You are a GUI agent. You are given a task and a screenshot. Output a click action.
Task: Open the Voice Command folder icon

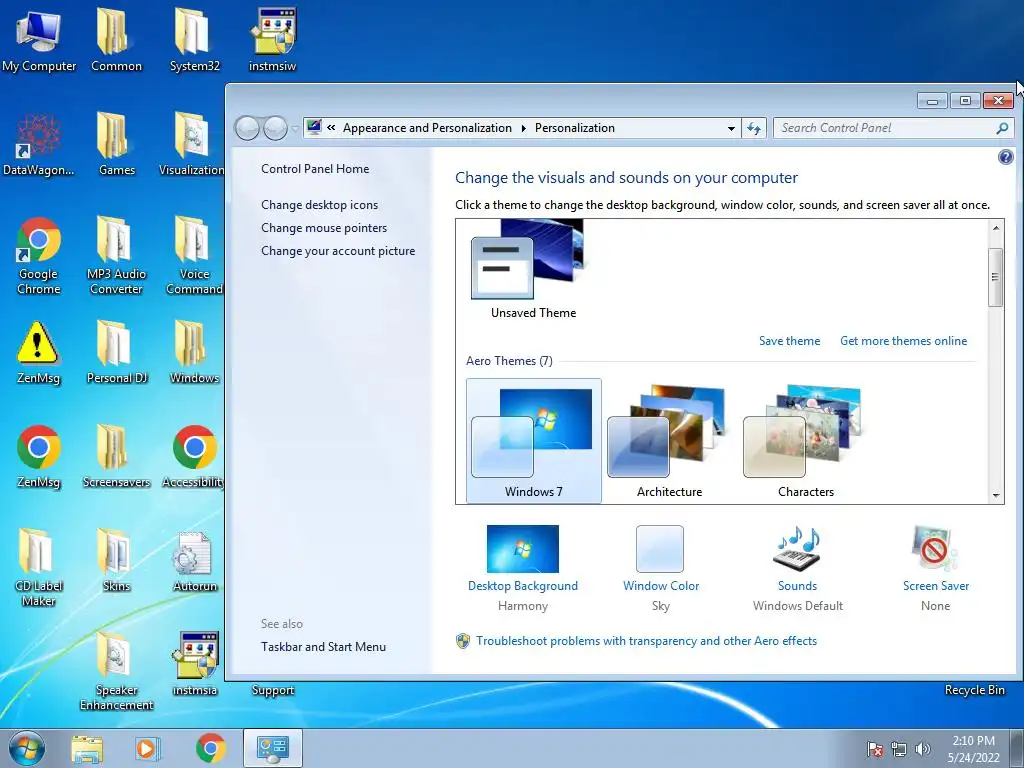pos(194,255)
